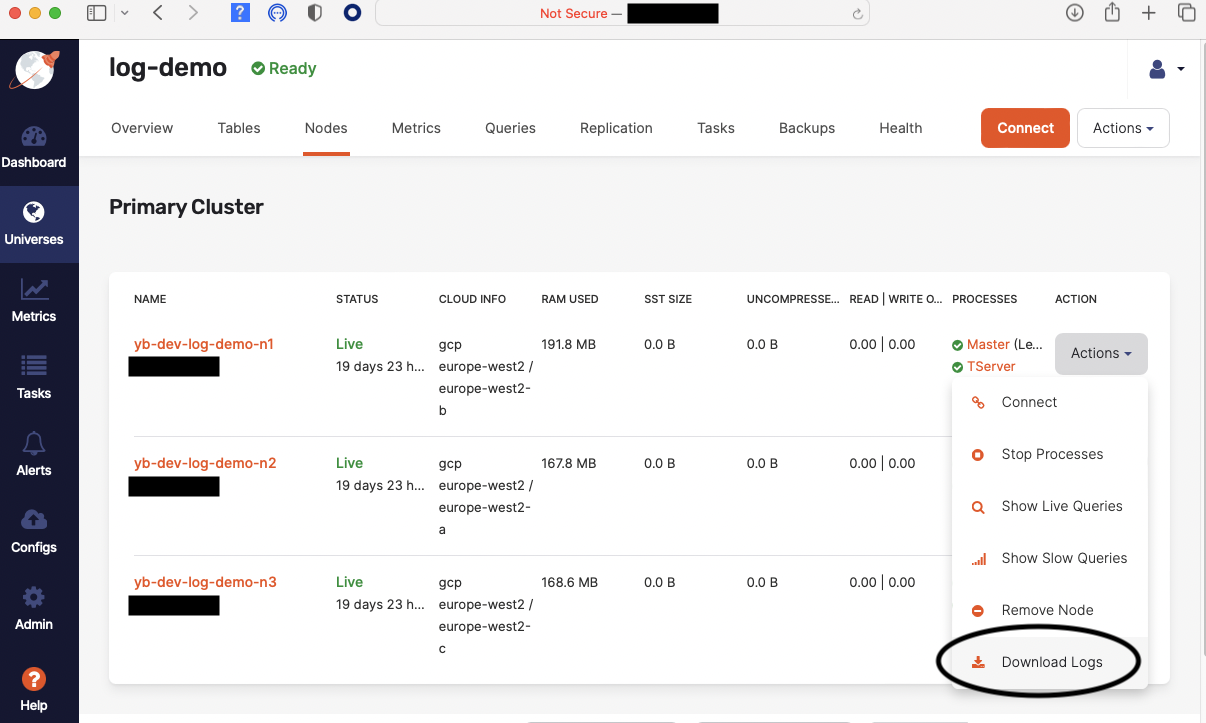This screenshot has width=1206, height=723.
Task: Click the NAME column header
Action: 150,299
